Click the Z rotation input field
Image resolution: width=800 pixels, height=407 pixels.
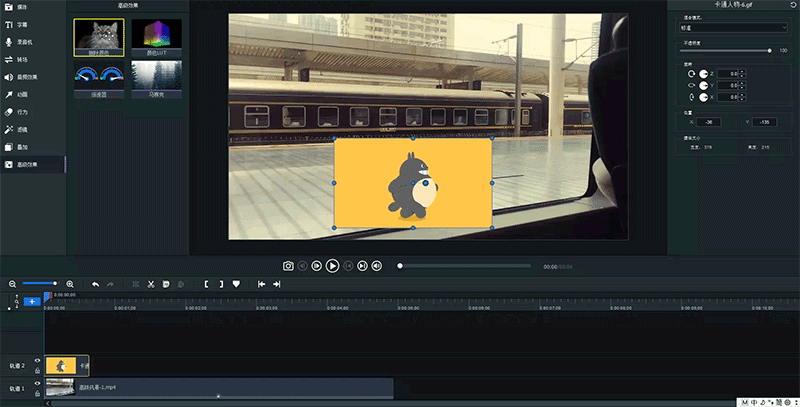[729, 74]
